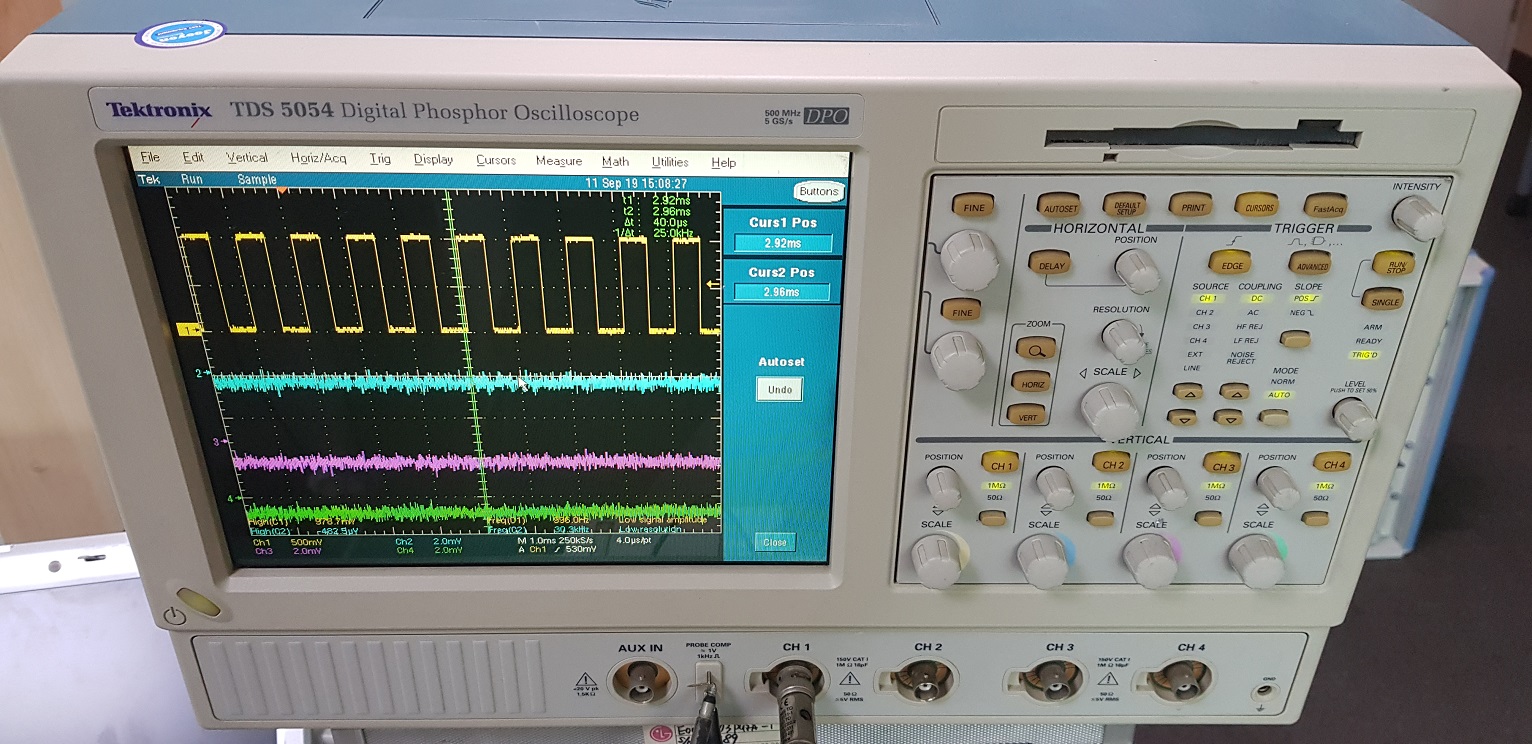Push the trigger LEVEL knob to set 50%

1353,418
